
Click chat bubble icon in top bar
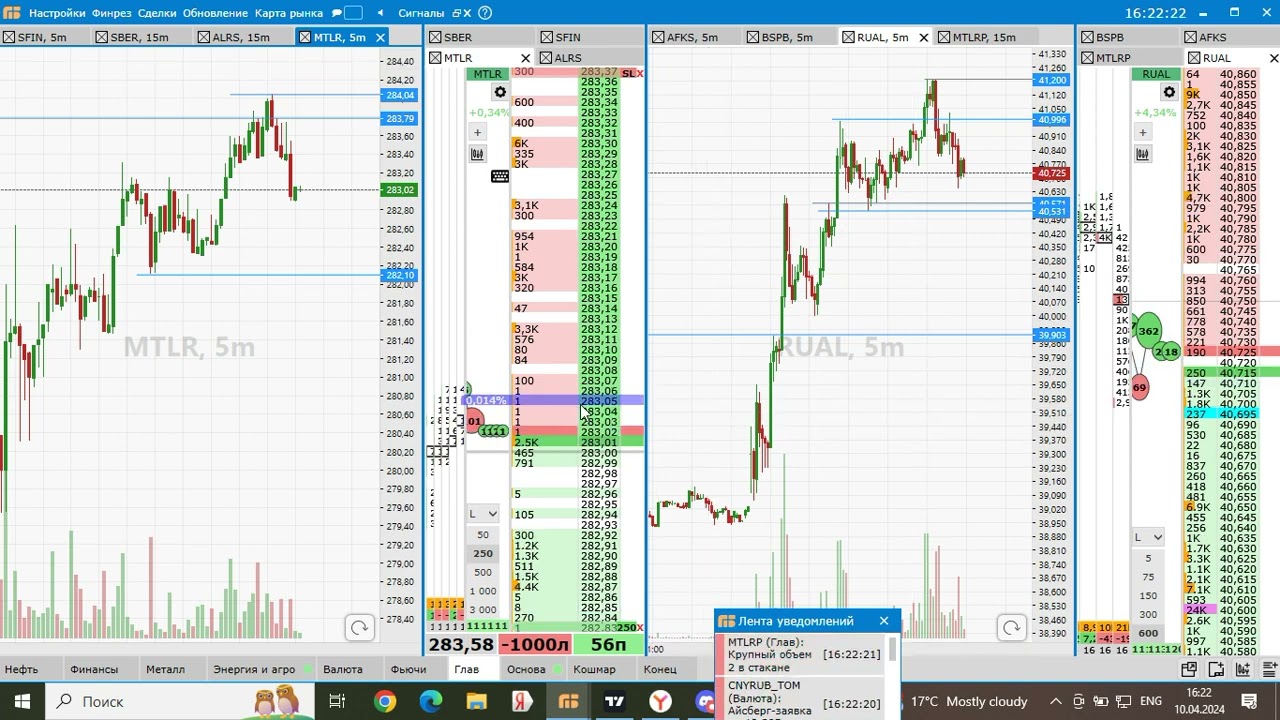click(338, 13)
